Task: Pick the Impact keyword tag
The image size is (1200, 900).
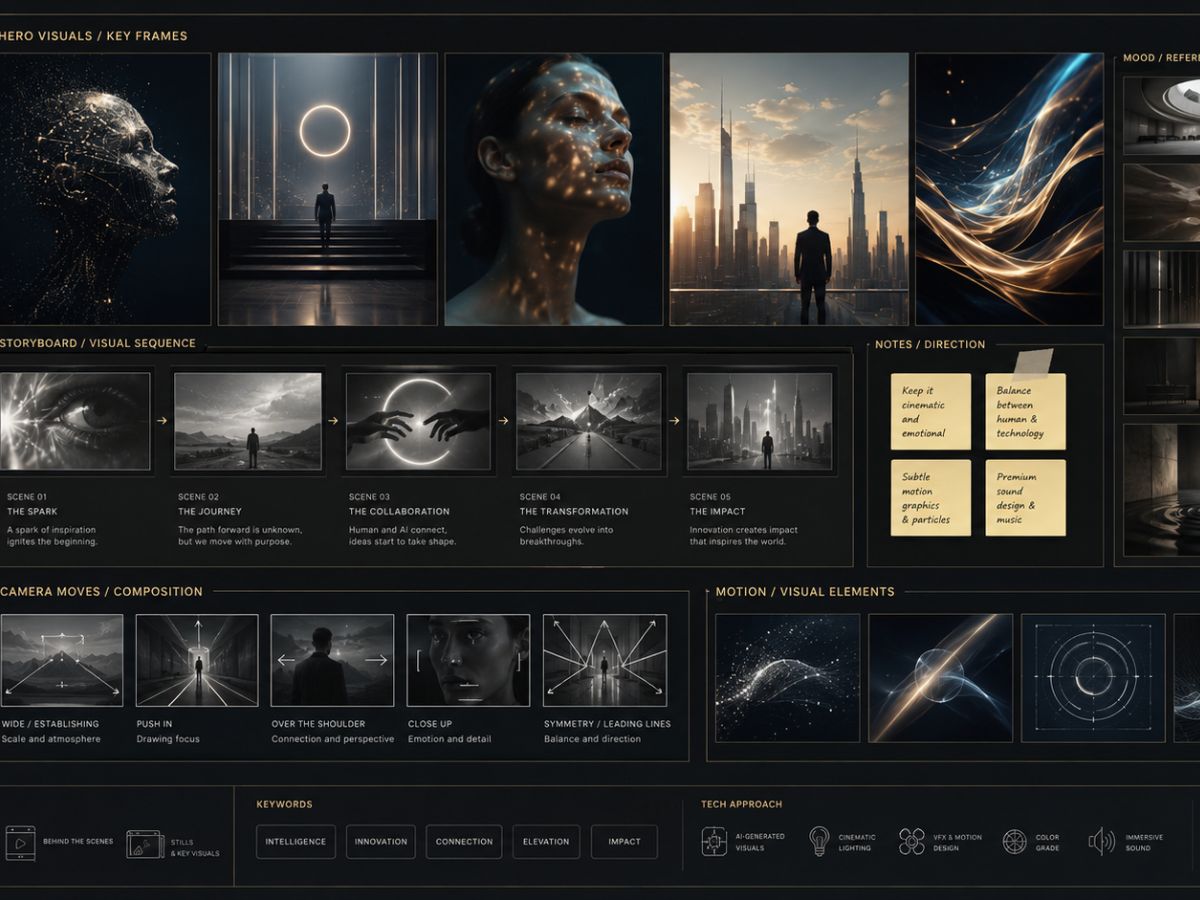Action: click(624, 842)
